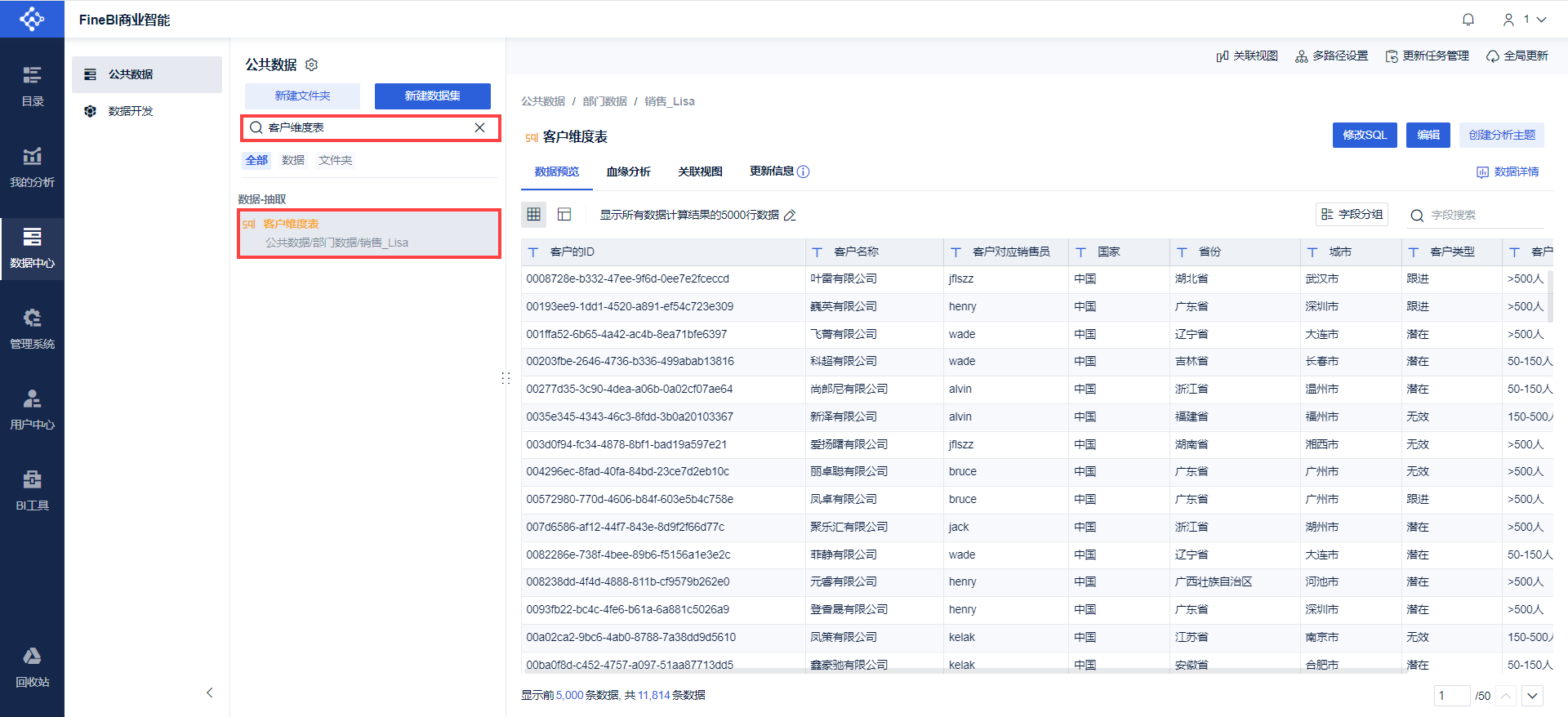Clear the search box with the X
Screen dimensions: 1568x717
click(479, 127)
